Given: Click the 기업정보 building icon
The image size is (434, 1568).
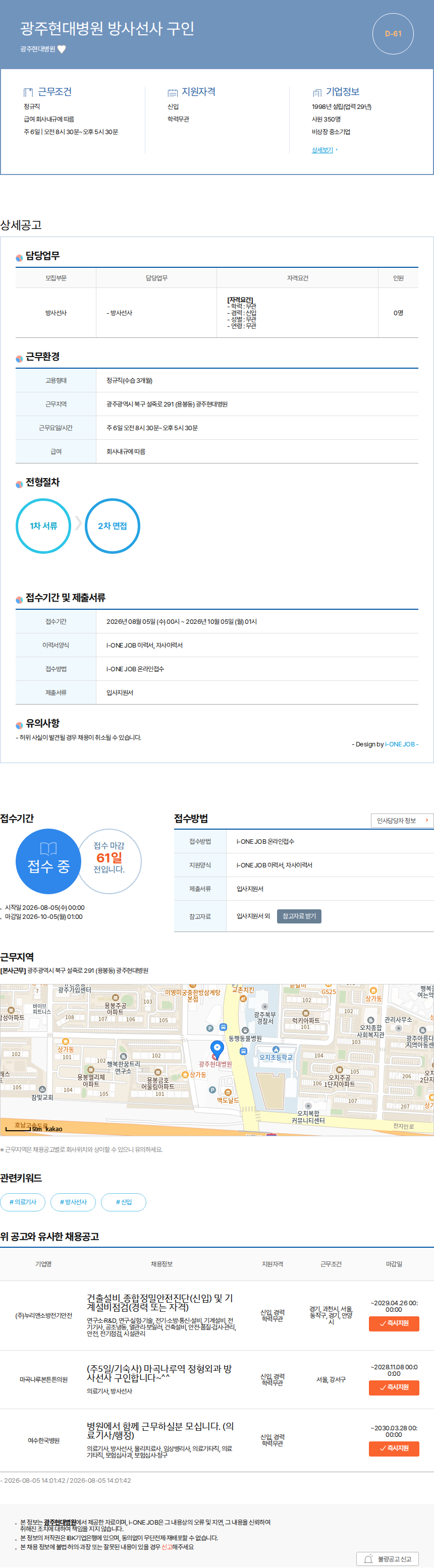Looking at the screenshot, I should click(316, 92).
